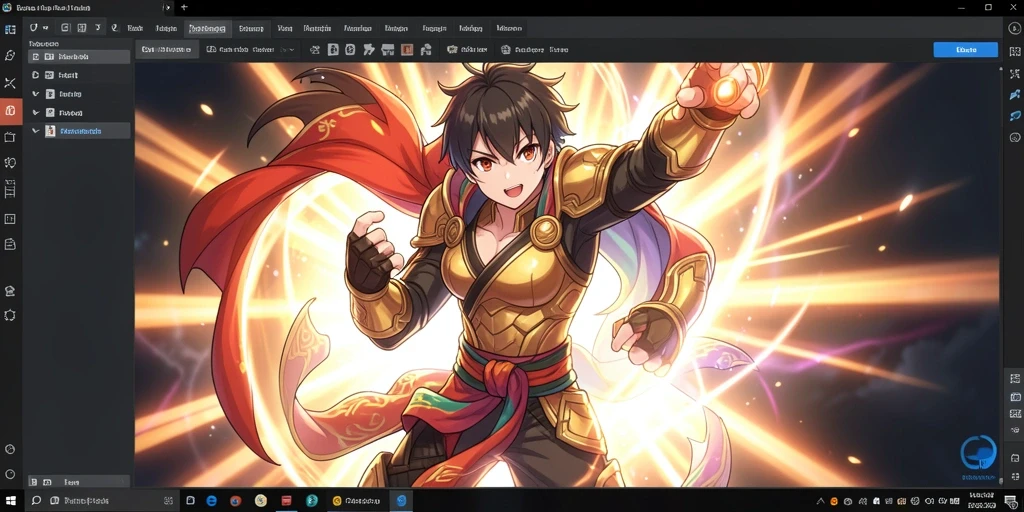Viewport: 1024px width, 512px height.
Task: Click the first icon right of the toolbar dropdown
Action: 315,49
